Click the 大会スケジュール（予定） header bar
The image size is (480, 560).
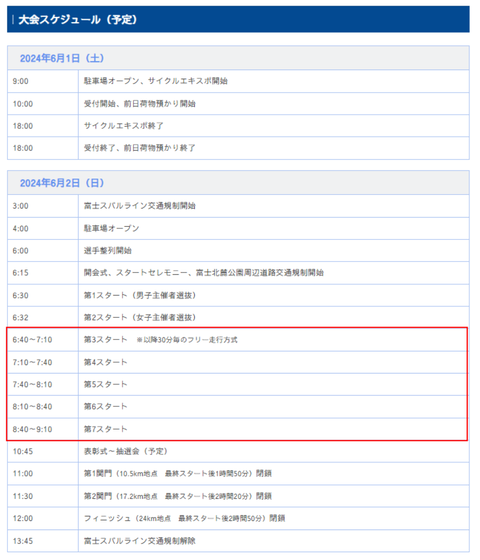pos(238,19)
